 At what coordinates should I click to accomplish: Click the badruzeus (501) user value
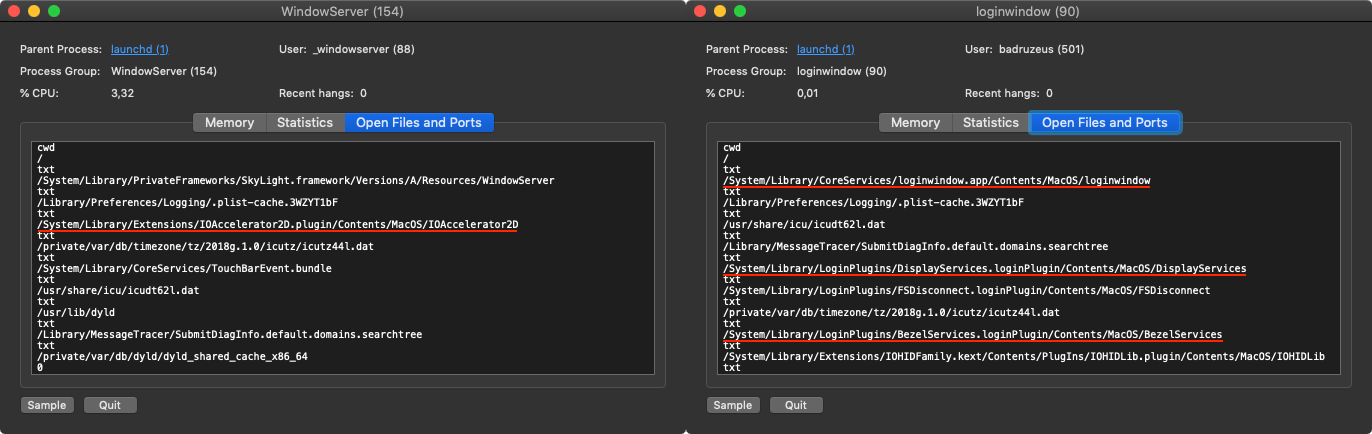[1041, 49]
